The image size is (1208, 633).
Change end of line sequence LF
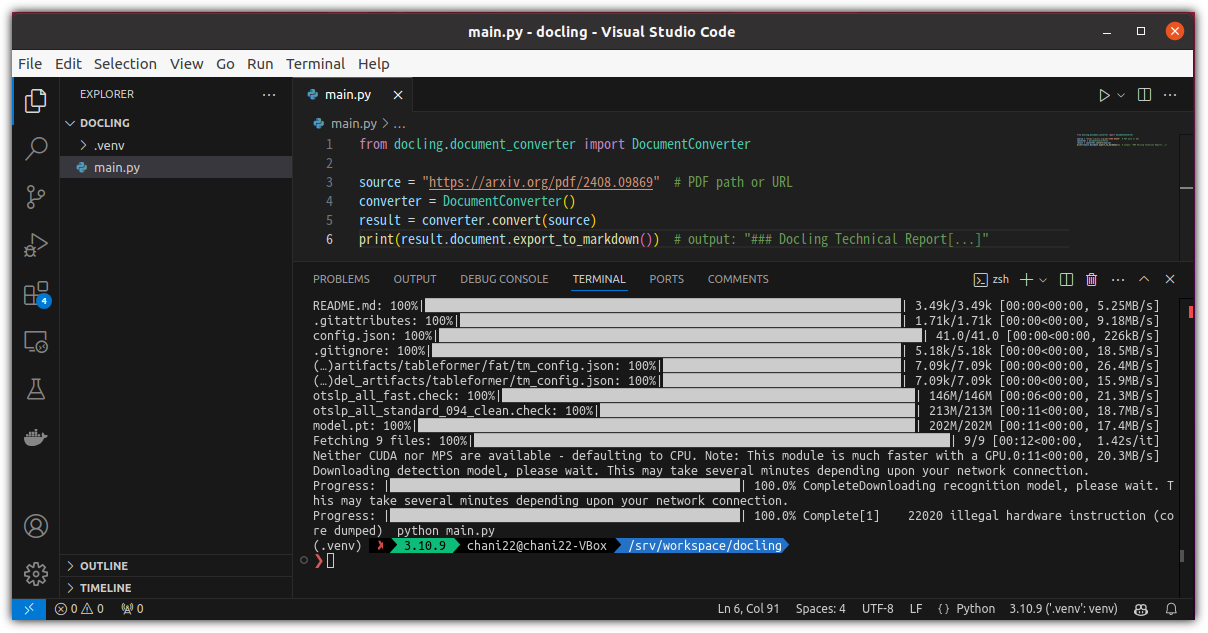point(916,608)
